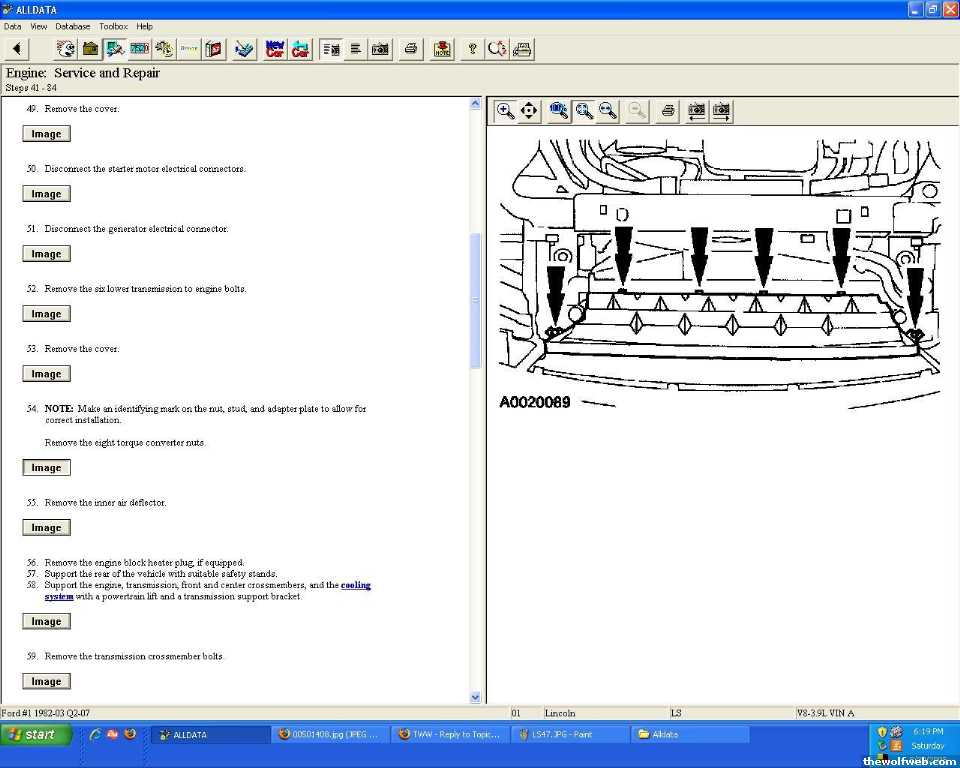Open Image button under step 52
The width and height of the screenshot is (960, 768).
tap(46, 314)
